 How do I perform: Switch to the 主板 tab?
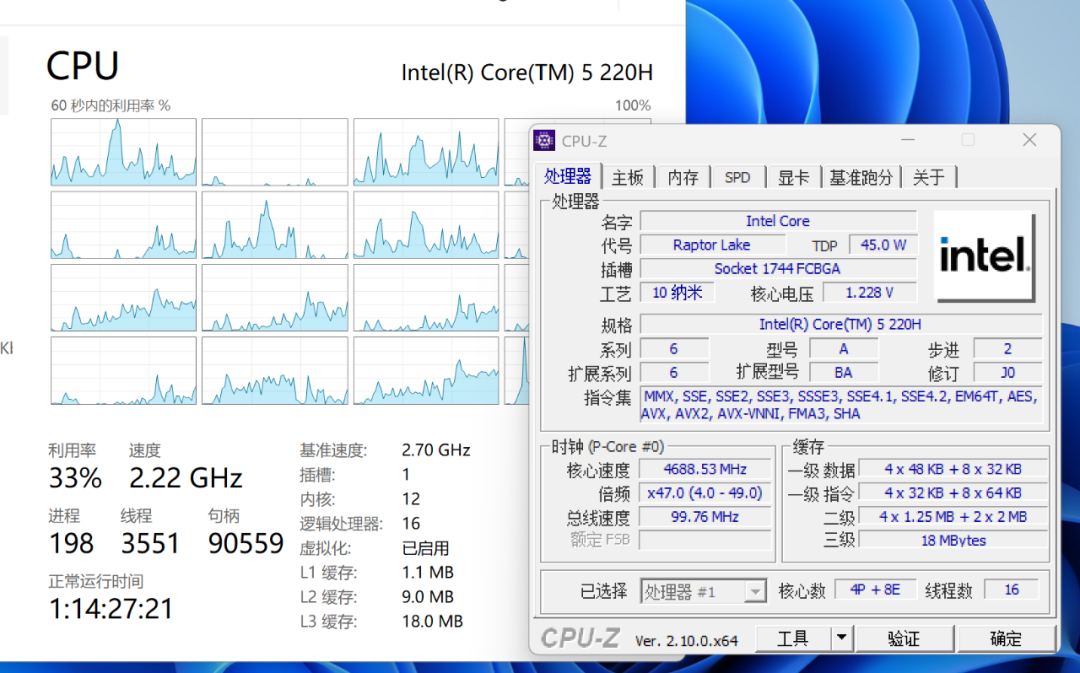click(x=627, y=178)
